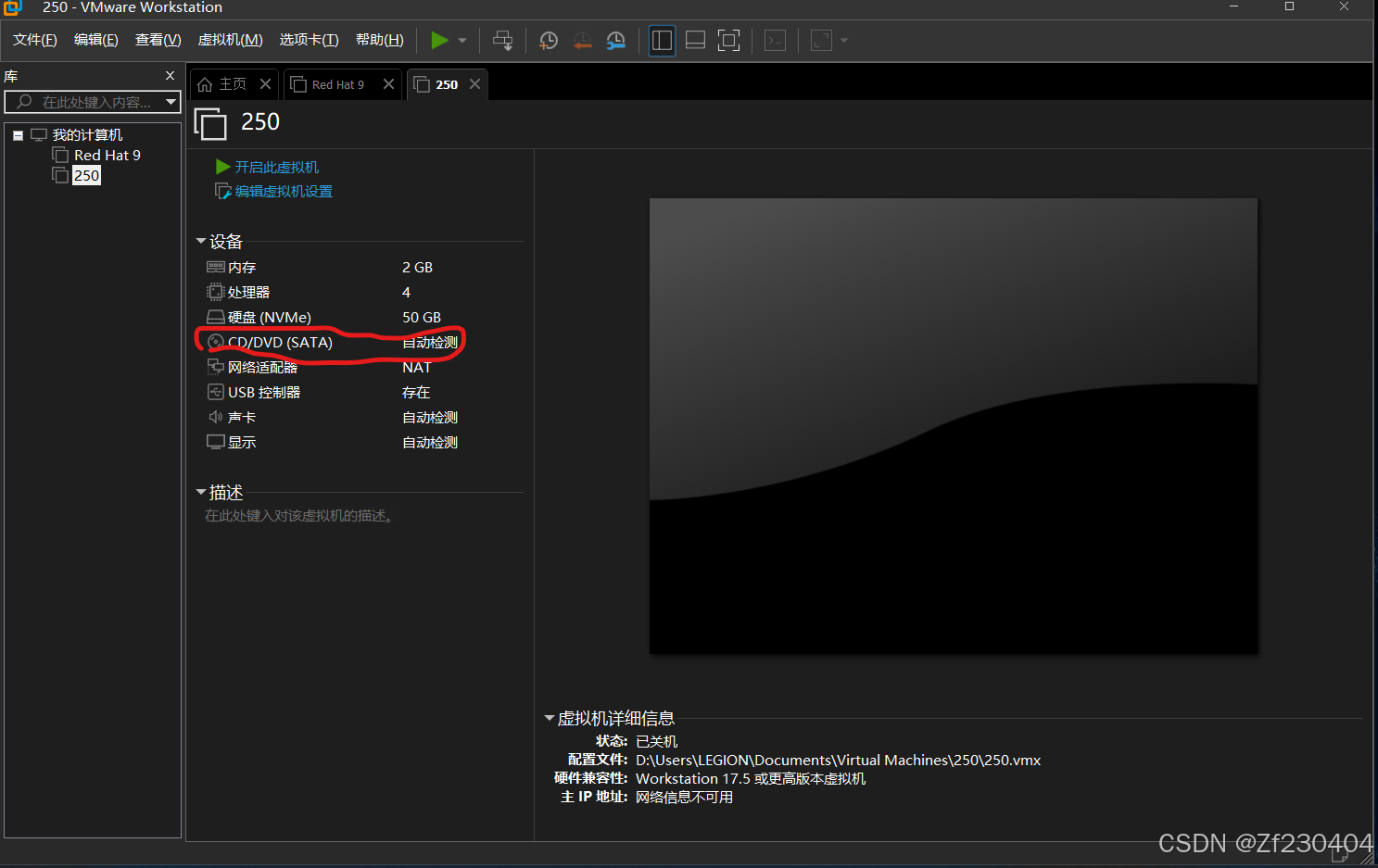Open the console view toolbar icon
This screenshot has height=868, width=1378.
(x=775, y=41)
